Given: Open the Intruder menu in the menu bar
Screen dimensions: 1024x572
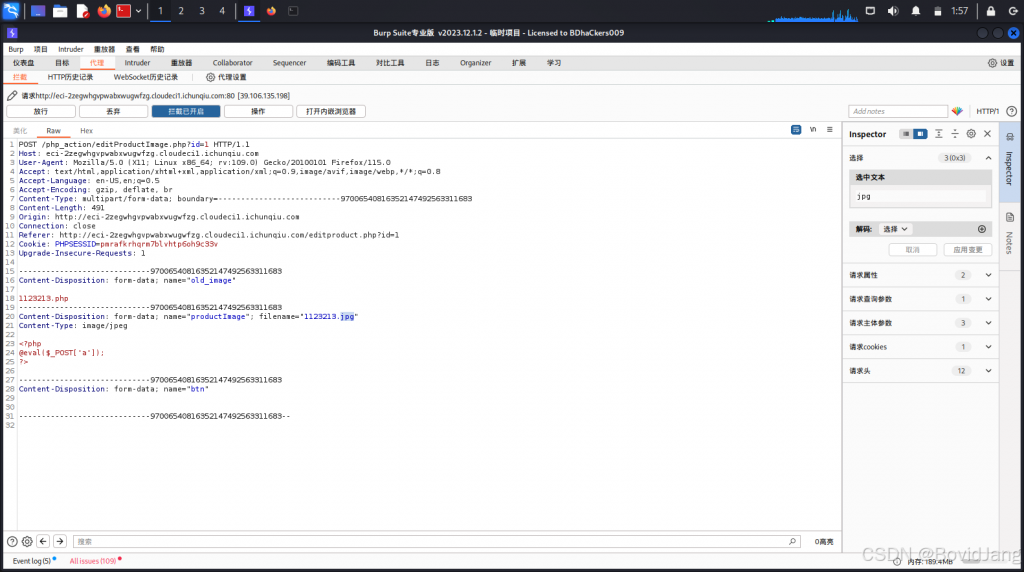Looking at the screenshot, I should (71, 49).
